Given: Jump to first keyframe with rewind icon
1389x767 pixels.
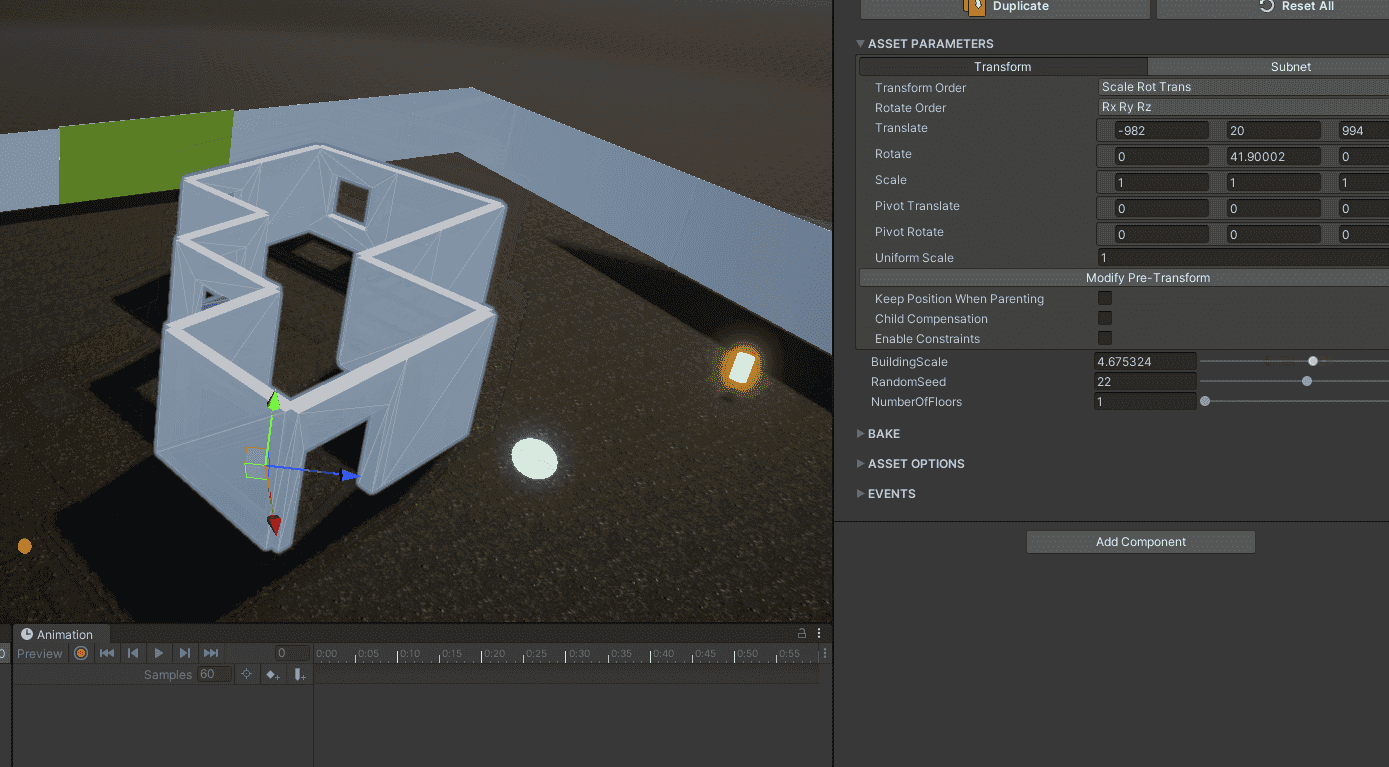Looking at the screenshot, I should [x=107, y=653].
